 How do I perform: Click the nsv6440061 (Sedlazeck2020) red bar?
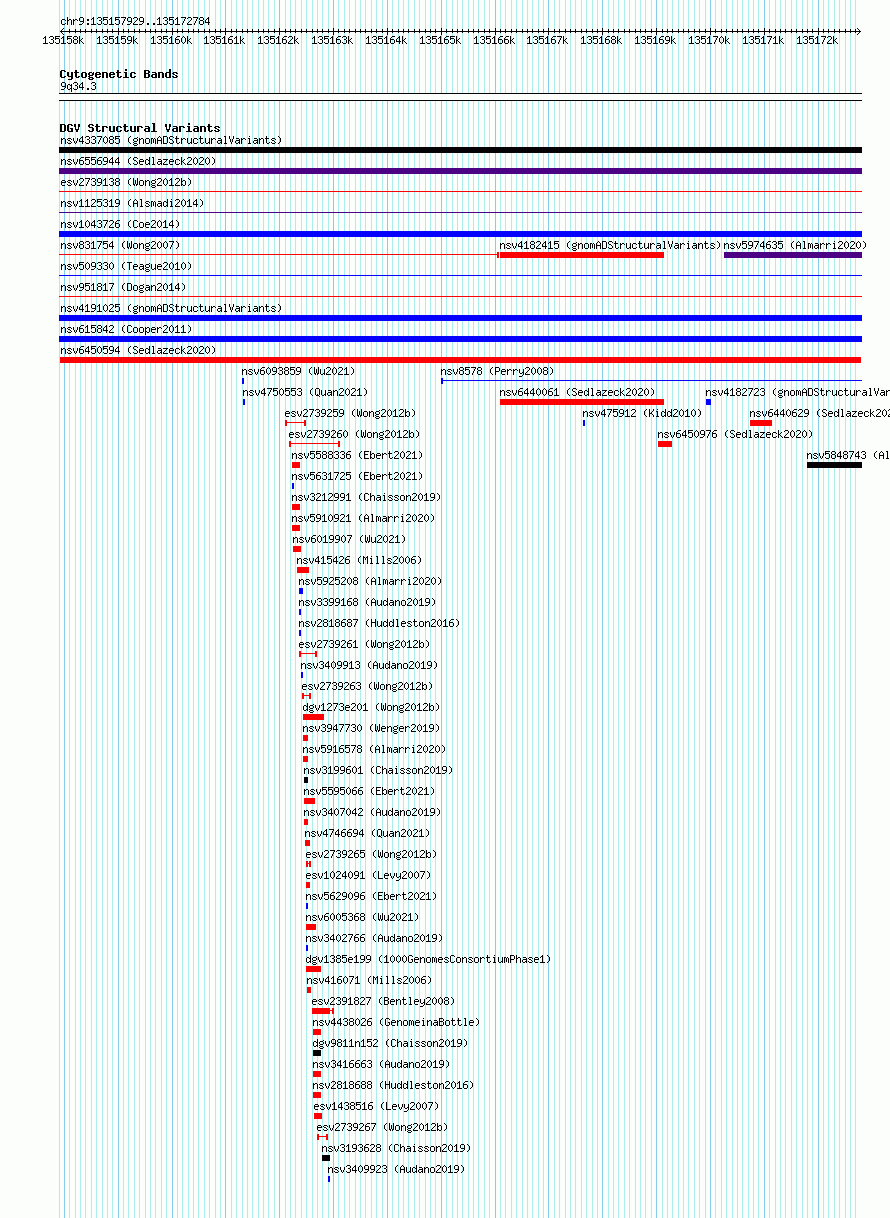pos(581,402)
